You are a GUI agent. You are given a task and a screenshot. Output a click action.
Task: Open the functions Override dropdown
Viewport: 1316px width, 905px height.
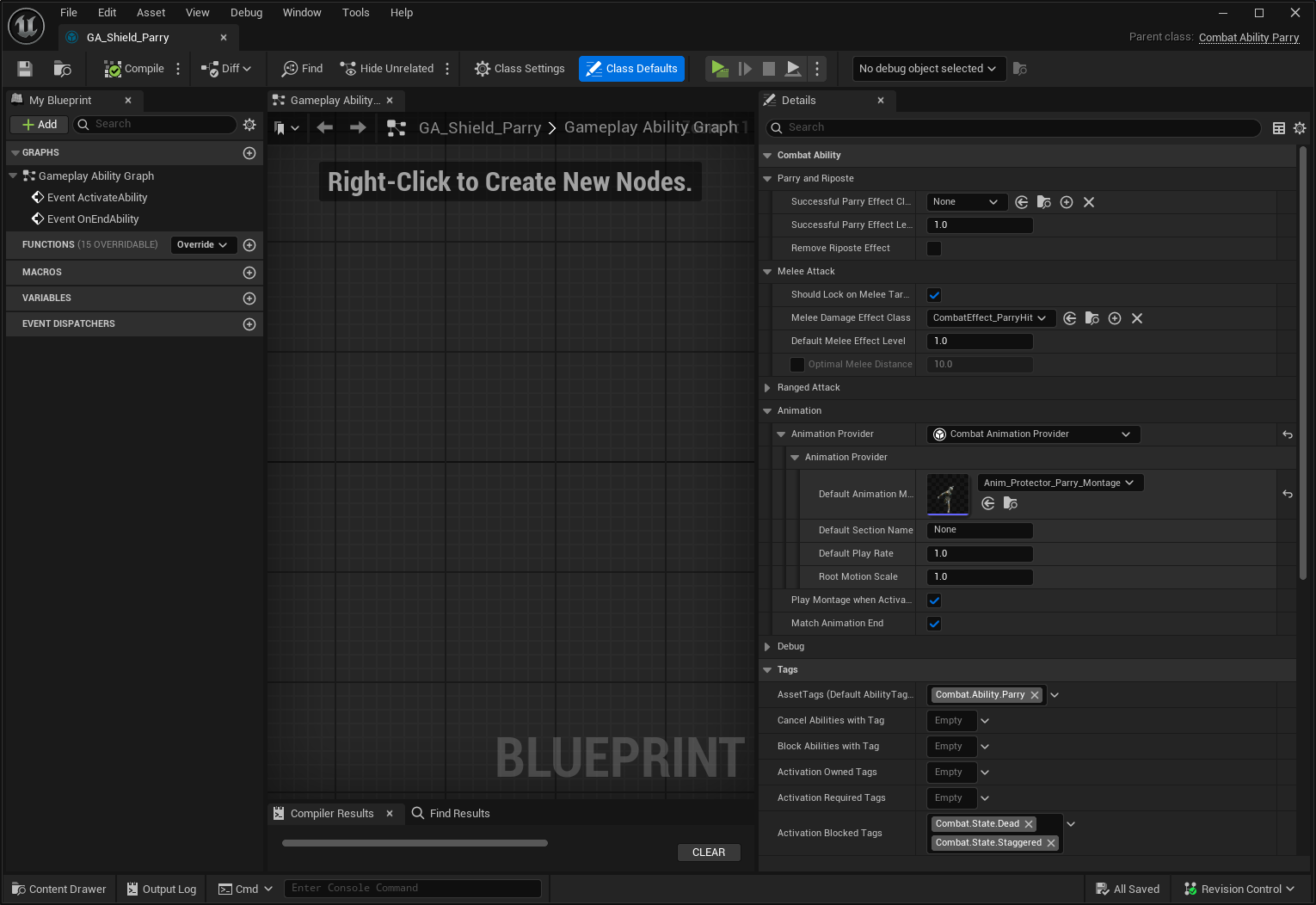(203, 245)
